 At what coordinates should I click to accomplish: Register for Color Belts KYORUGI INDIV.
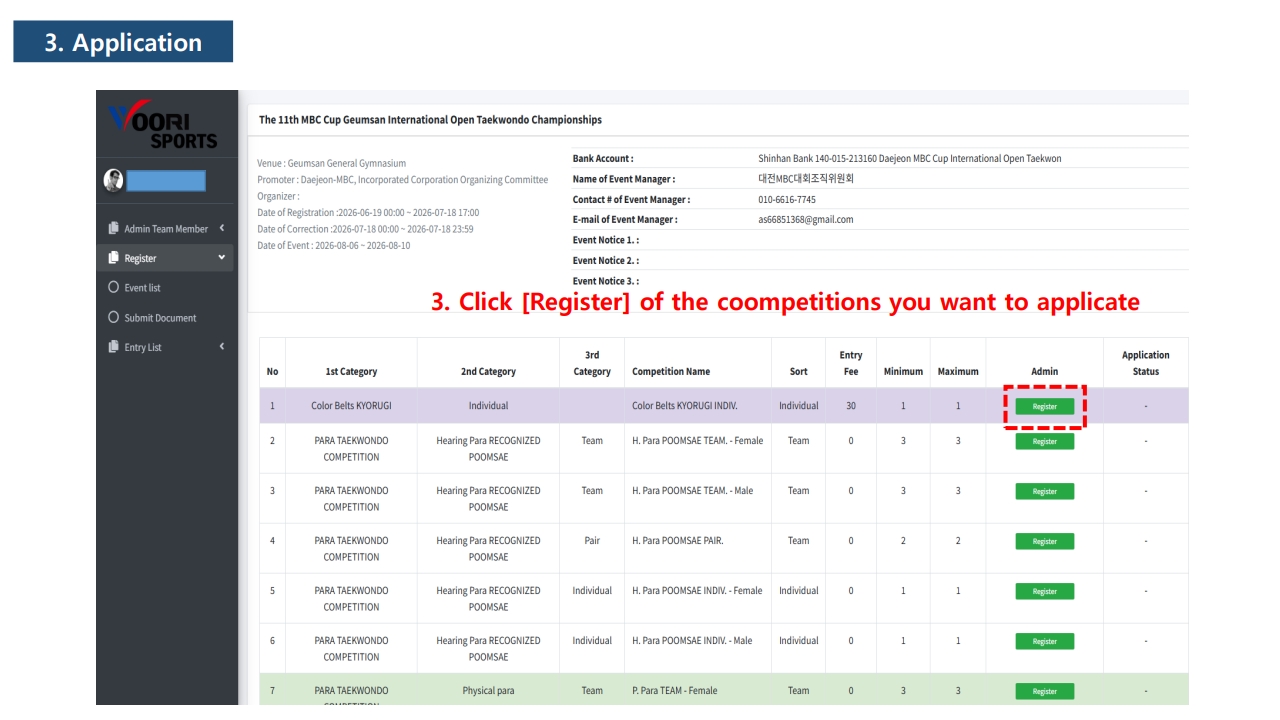[1045, 406]
